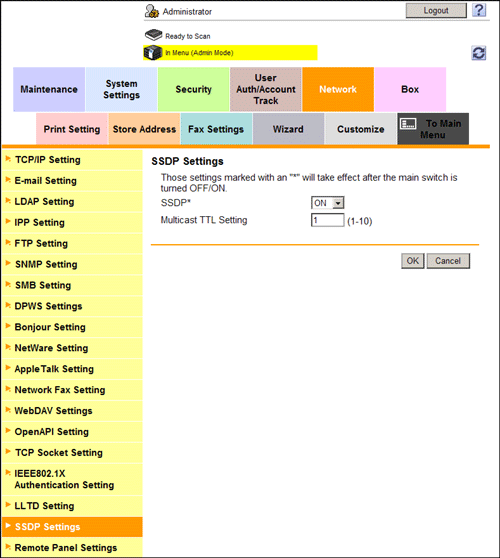The width and height of the screenshot is (500, 558).
Task: Open the SSDP ON dropdown
Action: [327, 203]
